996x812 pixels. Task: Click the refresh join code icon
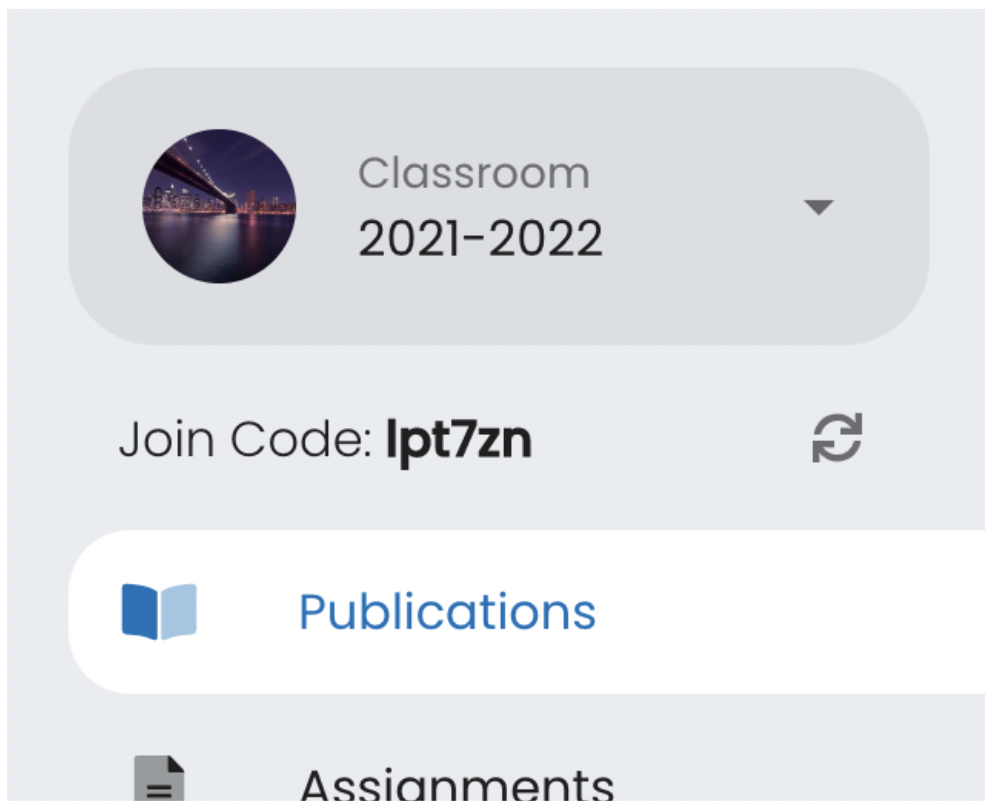click(x=836, y=439)
